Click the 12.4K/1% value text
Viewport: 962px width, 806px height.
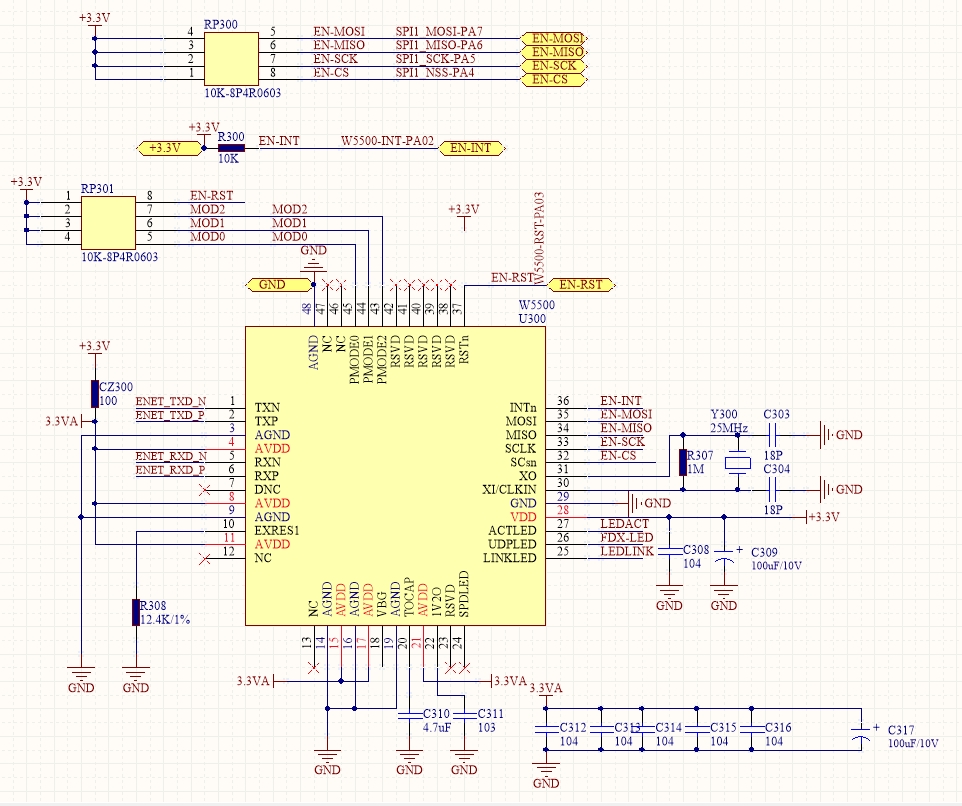tap(165, 620)
